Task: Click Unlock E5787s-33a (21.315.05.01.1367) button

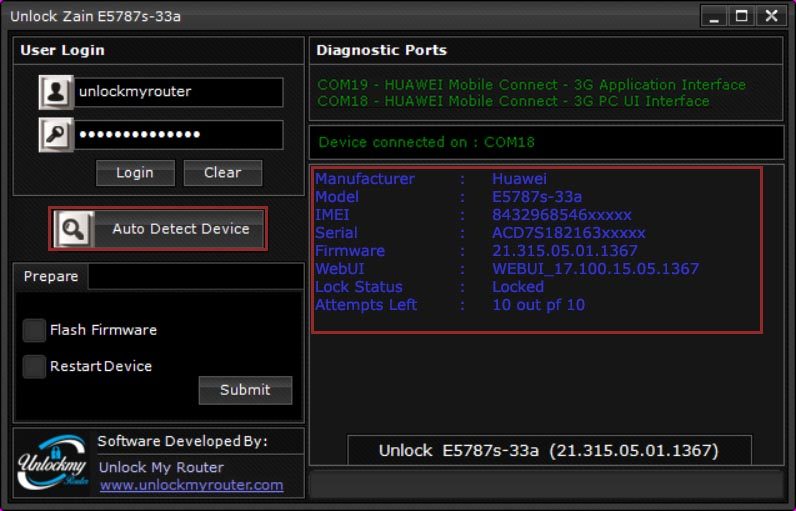Action: [549, 450]
